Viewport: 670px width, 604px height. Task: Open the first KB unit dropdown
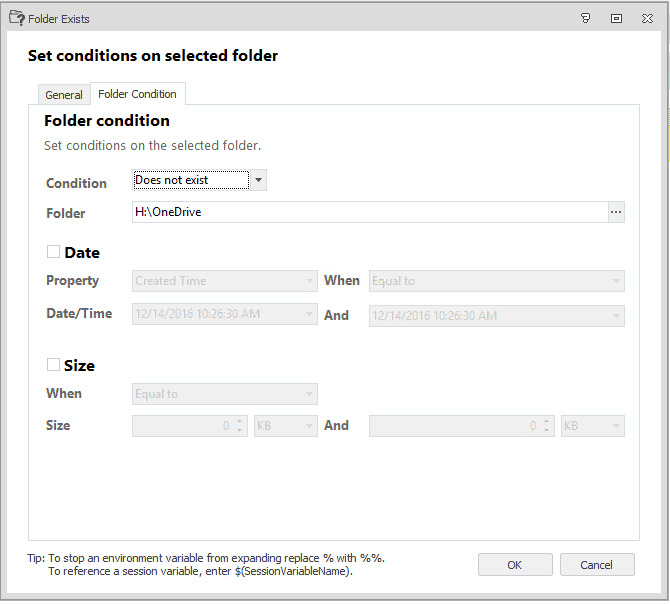(x=286, y=426)
